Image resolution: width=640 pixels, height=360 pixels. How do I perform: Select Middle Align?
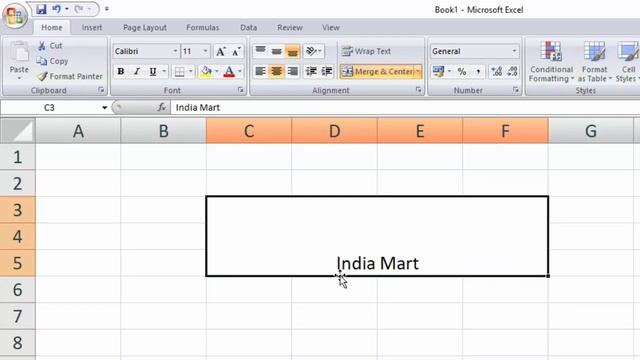pos(276,51)
